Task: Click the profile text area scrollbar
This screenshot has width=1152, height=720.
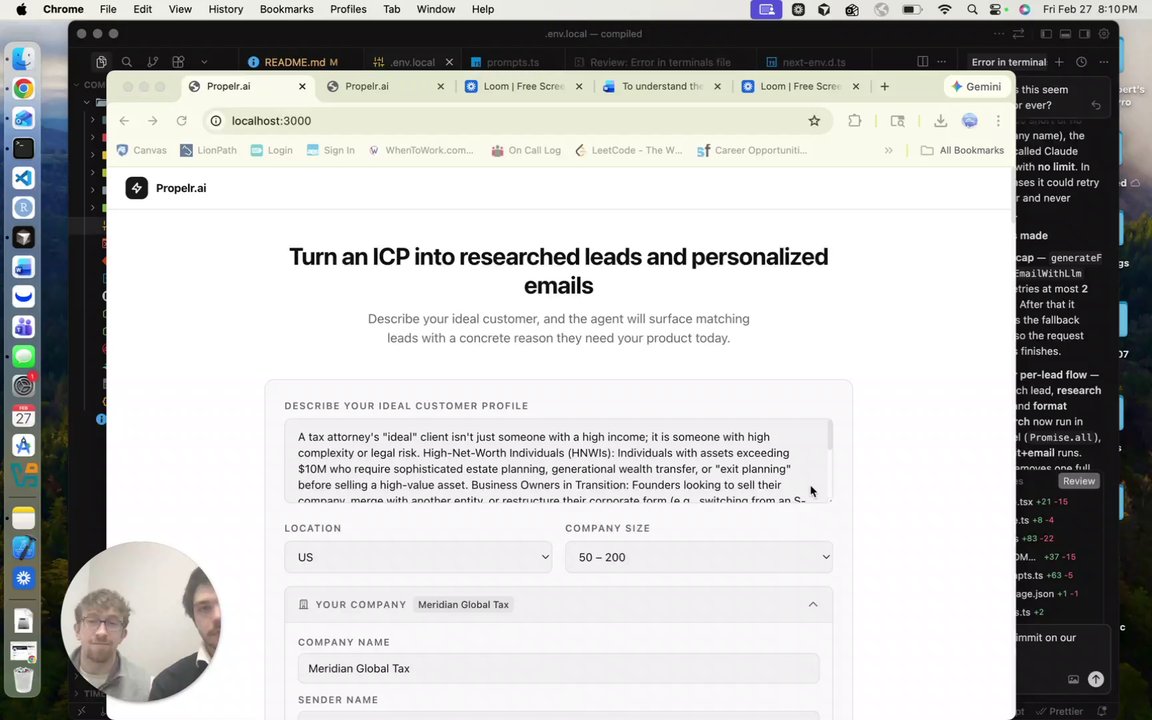Action: click(x=830, y=435)
